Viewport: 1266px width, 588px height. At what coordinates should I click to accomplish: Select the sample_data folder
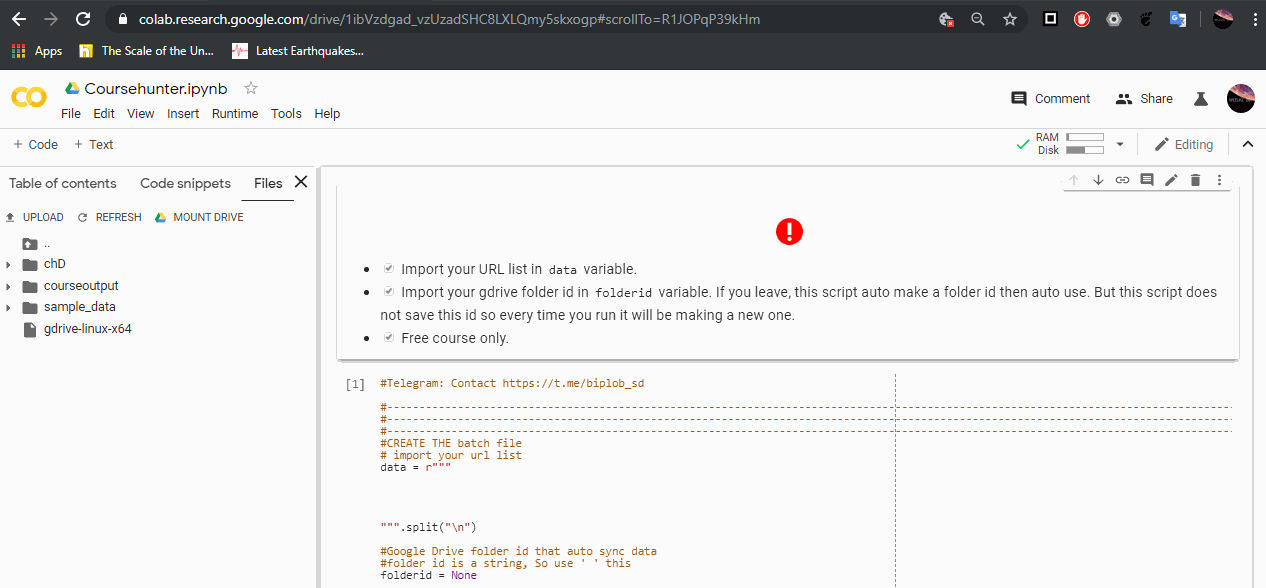(x=80, y=307)
